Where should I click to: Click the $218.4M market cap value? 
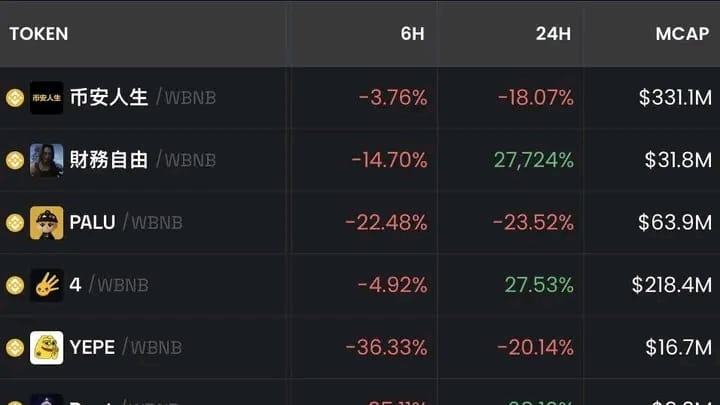(671, 285)
